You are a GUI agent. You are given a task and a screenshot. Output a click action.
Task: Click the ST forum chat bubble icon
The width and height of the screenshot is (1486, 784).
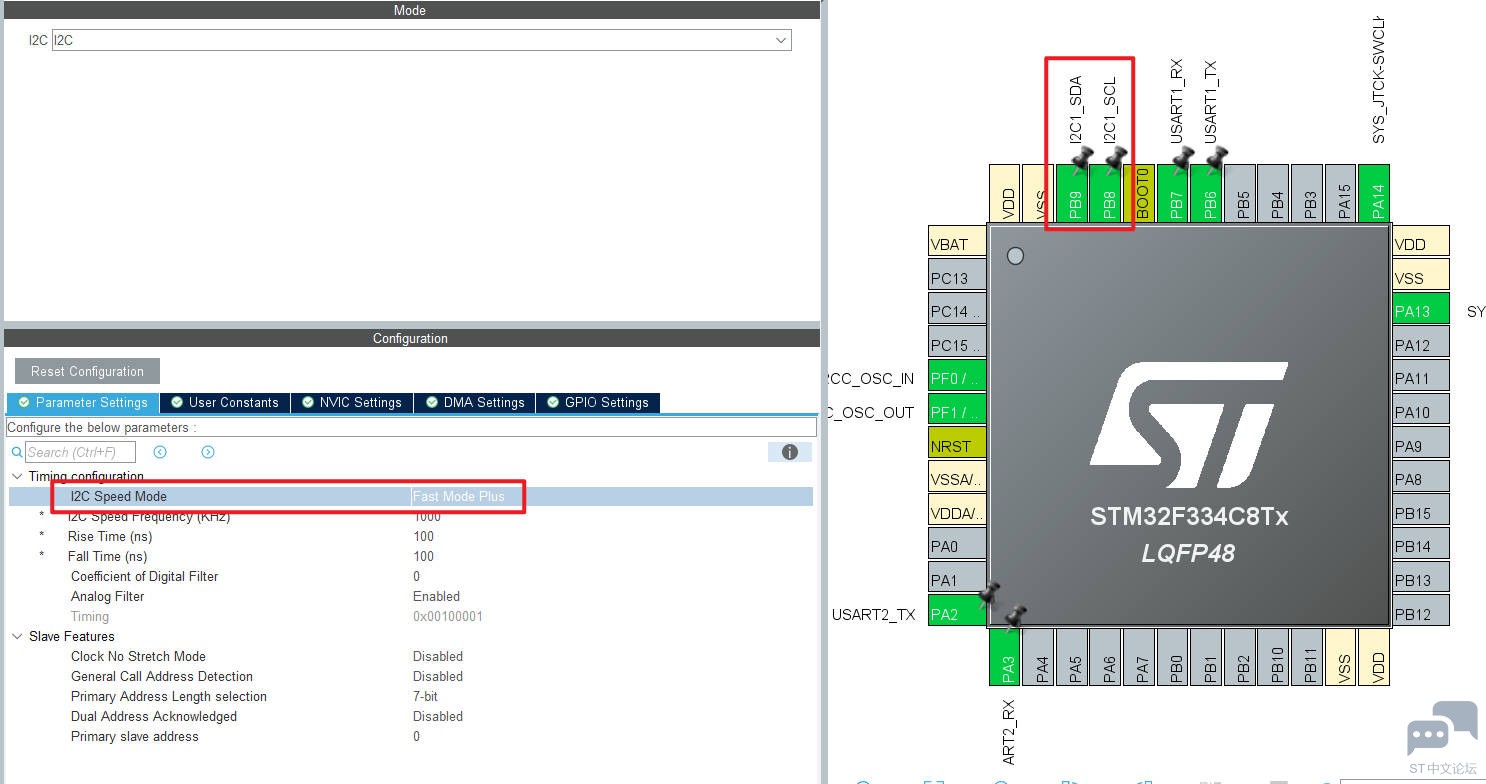click(x=1441, y=730)
